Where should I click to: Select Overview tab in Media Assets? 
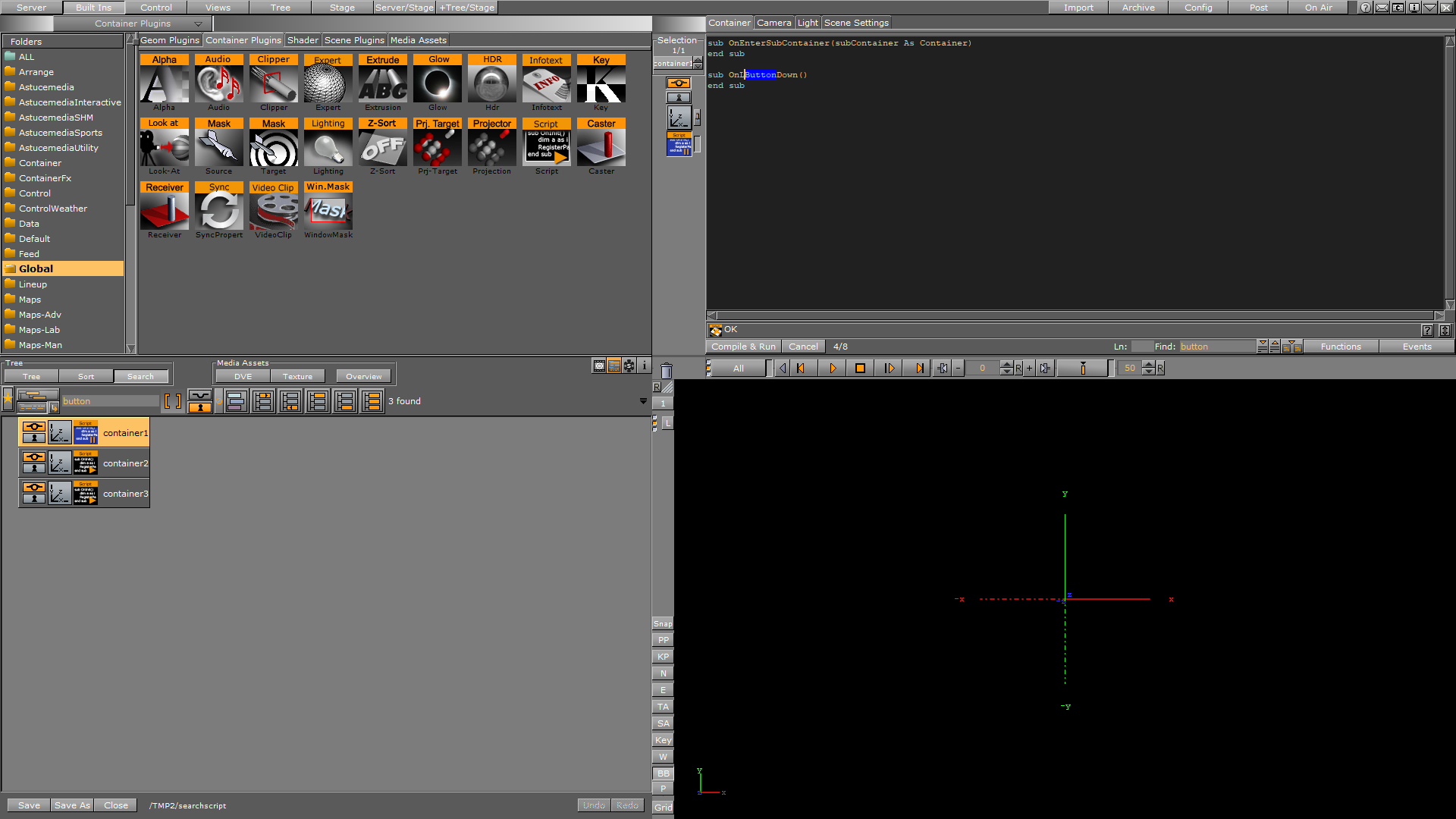coord(362,375)
